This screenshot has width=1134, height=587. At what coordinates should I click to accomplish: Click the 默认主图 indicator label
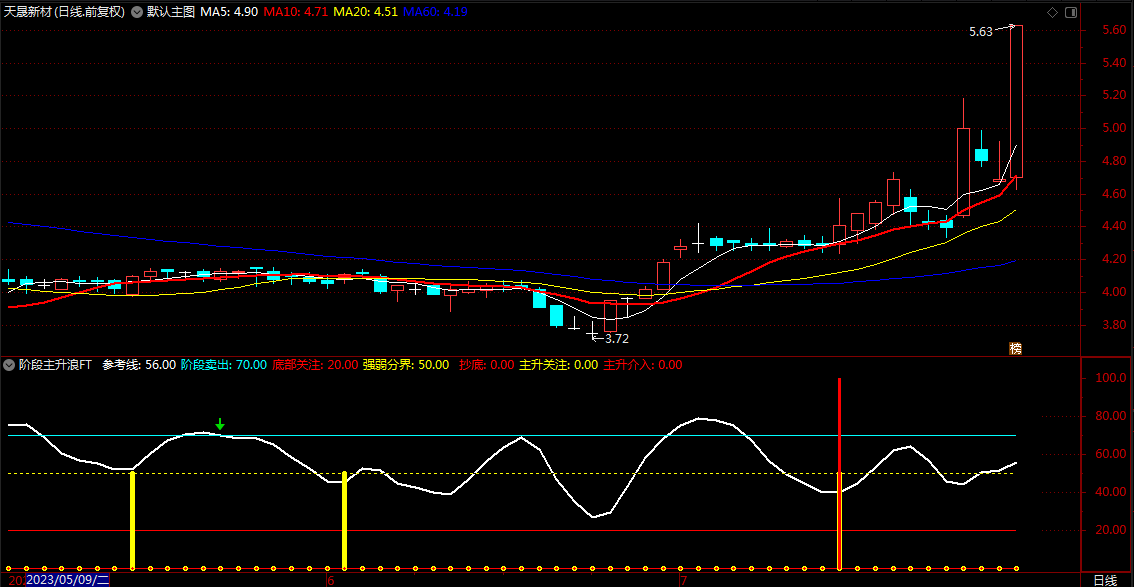click(x=170, y=12)
